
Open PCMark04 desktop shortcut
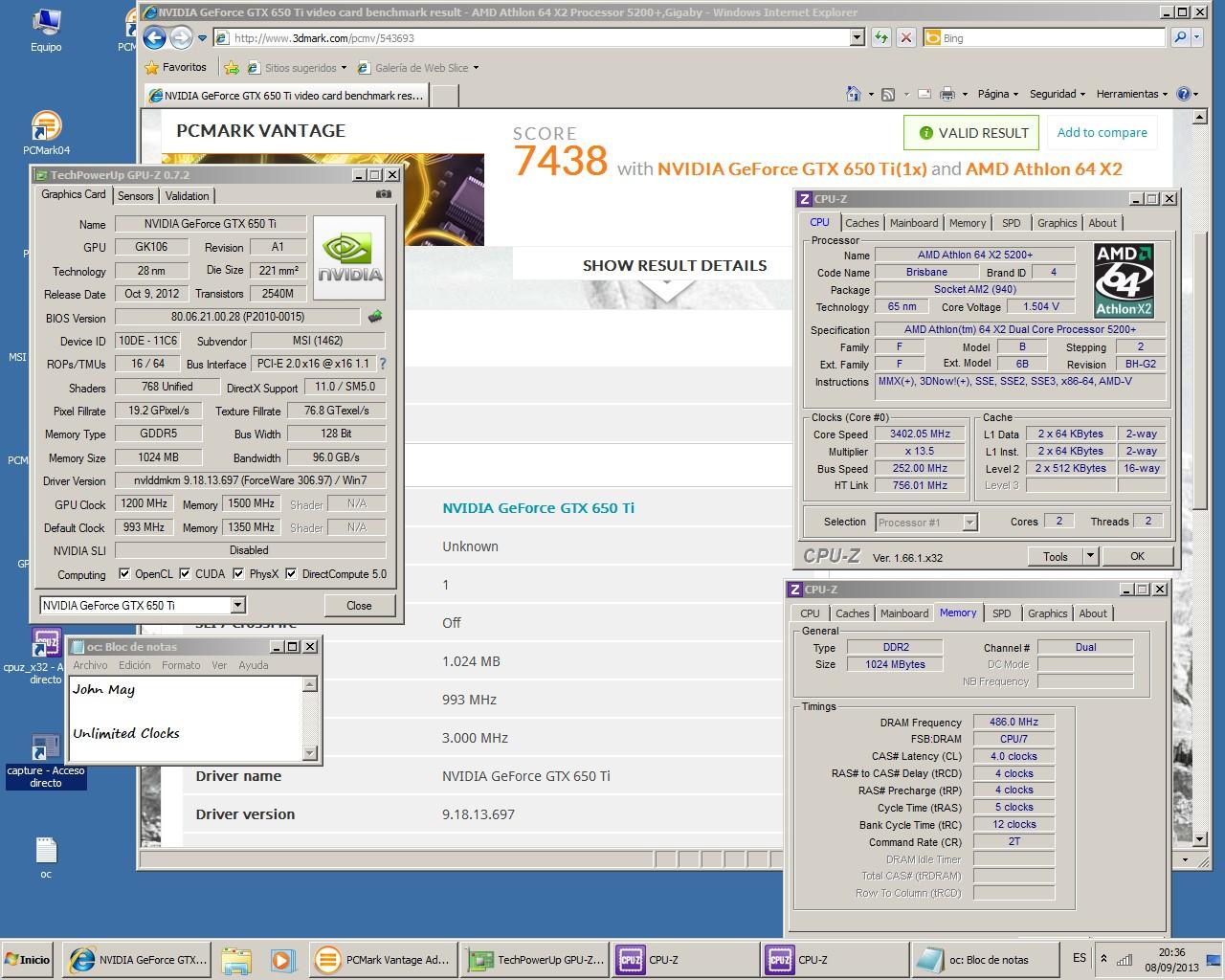[x=46, y=134]
